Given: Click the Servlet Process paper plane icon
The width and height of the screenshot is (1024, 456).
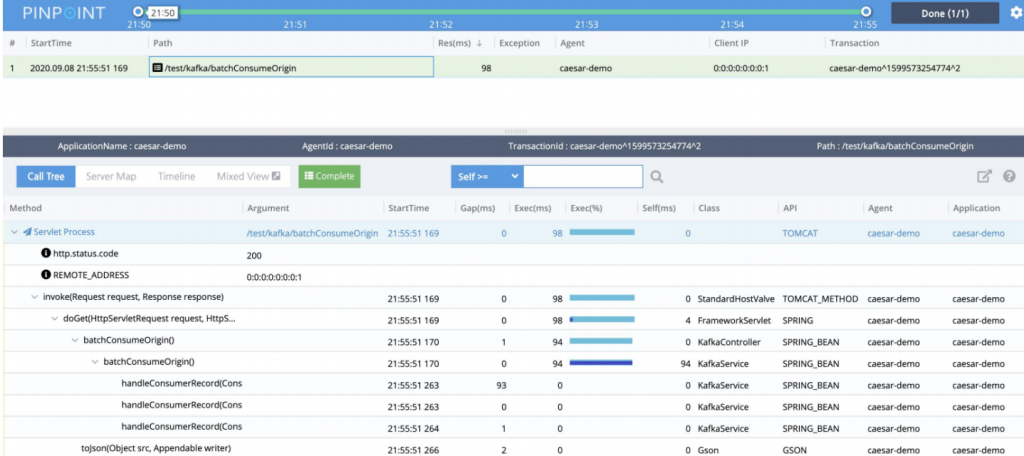Looking at the screenshot, I should point(28,233).
